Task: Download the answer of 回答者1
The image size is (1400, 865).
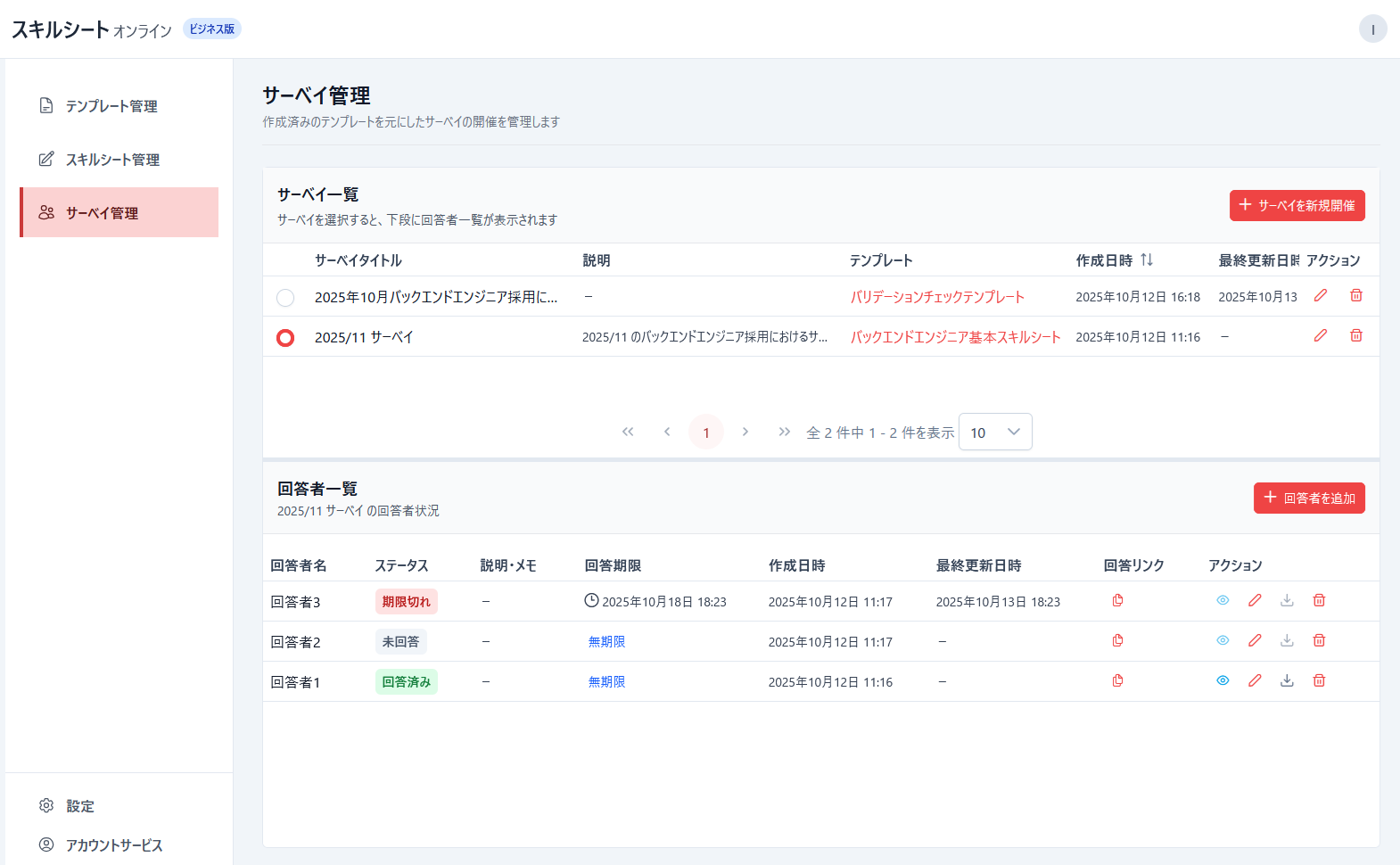Action: point(1287,680)
